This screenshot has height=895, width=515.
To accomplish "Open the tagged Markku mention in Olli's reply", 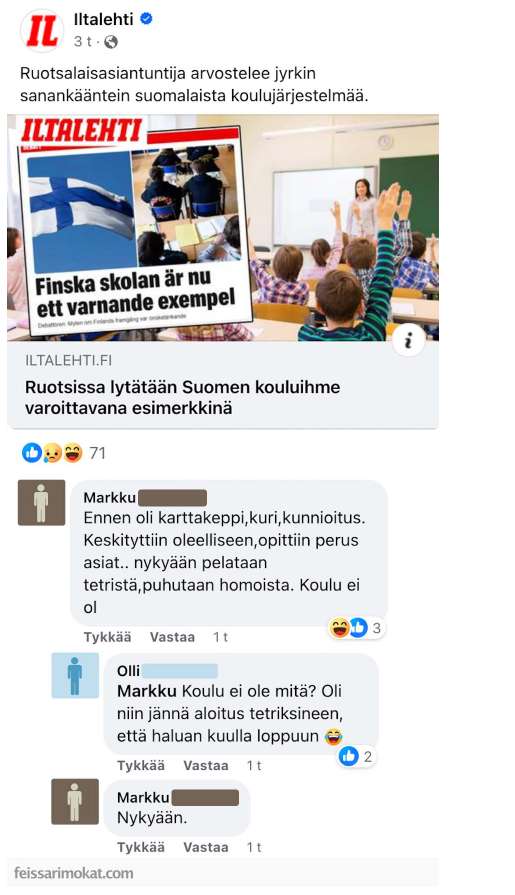I will tap(147, 691).
